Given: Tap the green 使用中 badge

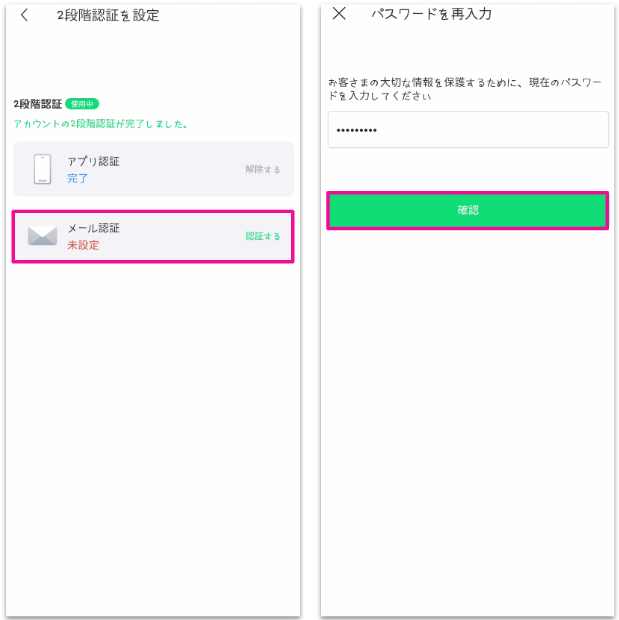Looking at the screenshot, I should (82, 104).
